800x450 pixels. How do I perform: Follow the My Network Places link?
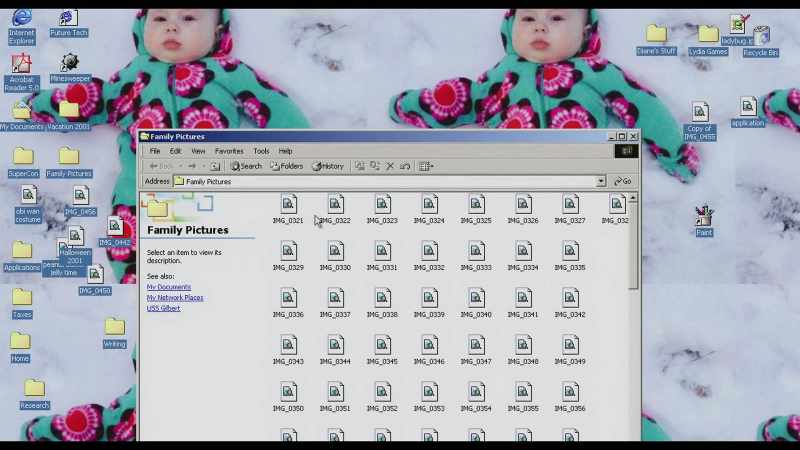[175, 297]
